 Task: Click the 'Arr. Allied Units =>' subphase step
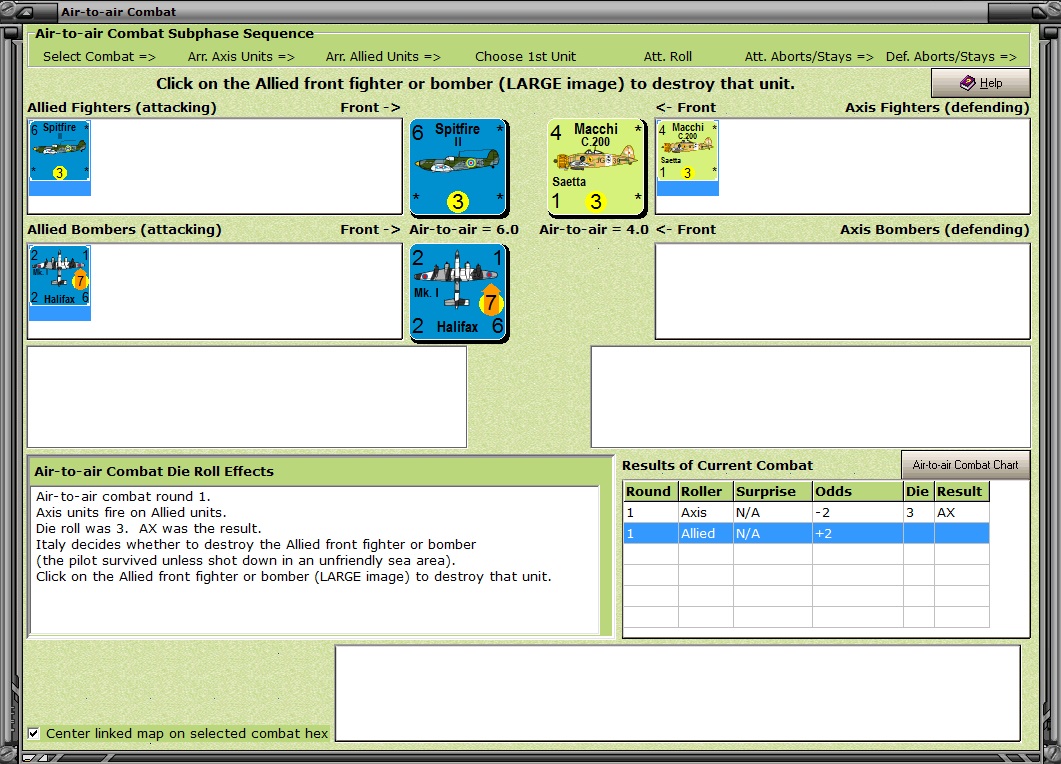[383, 57]
